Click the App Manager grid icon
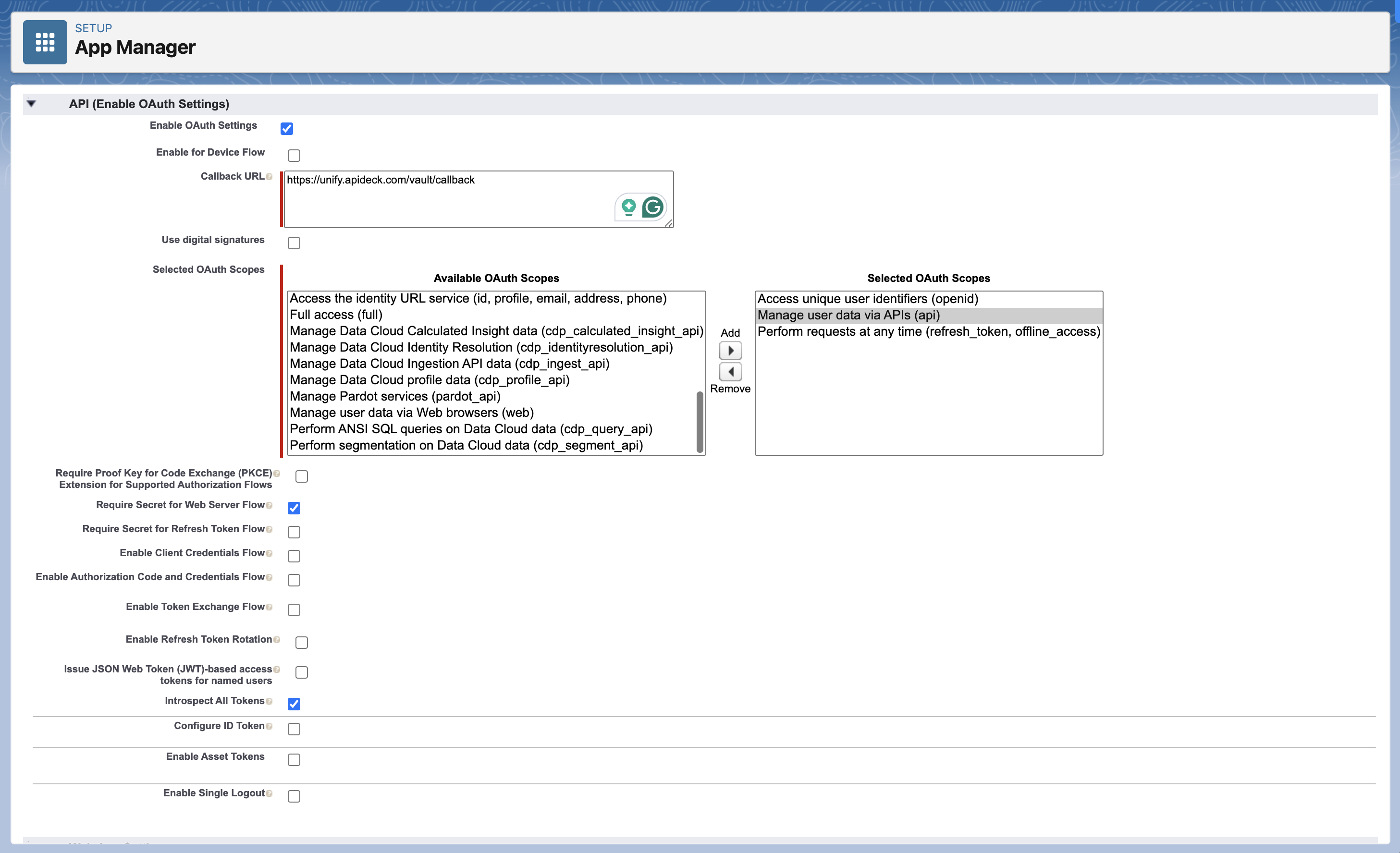1400x853 pixels. (45, 42)
